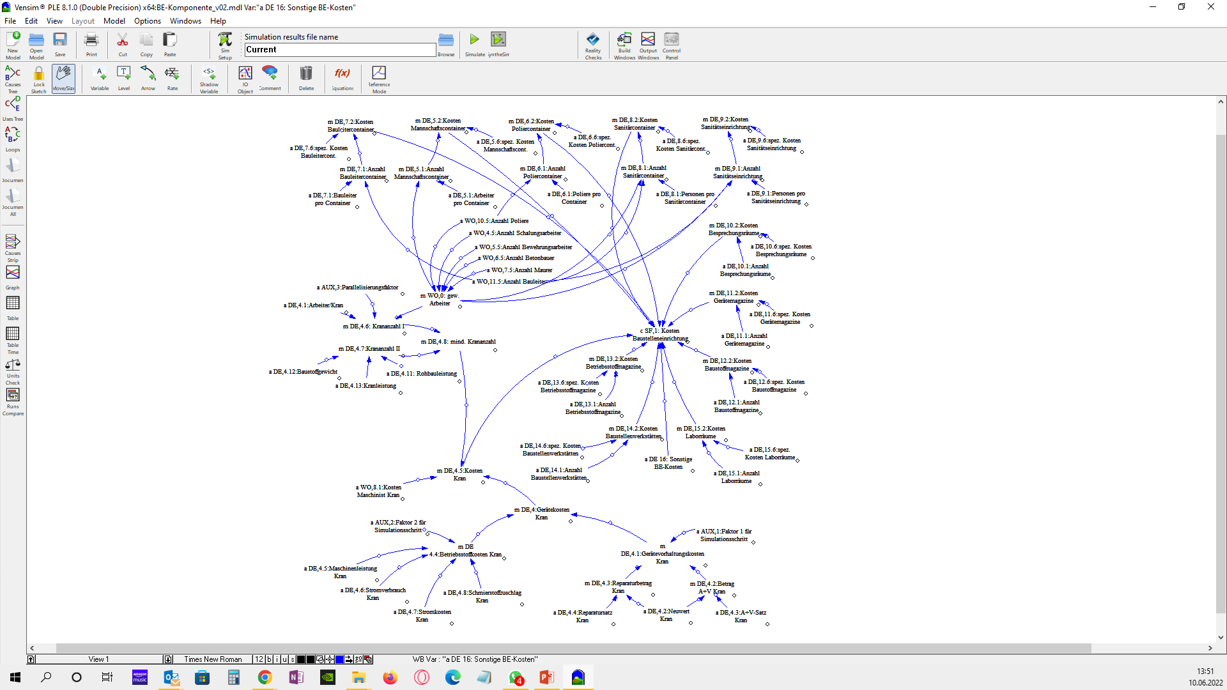Click the simulation results file name field
Image resolution: width=1227 pixels, height=690 pixels.
click(340, 49)
